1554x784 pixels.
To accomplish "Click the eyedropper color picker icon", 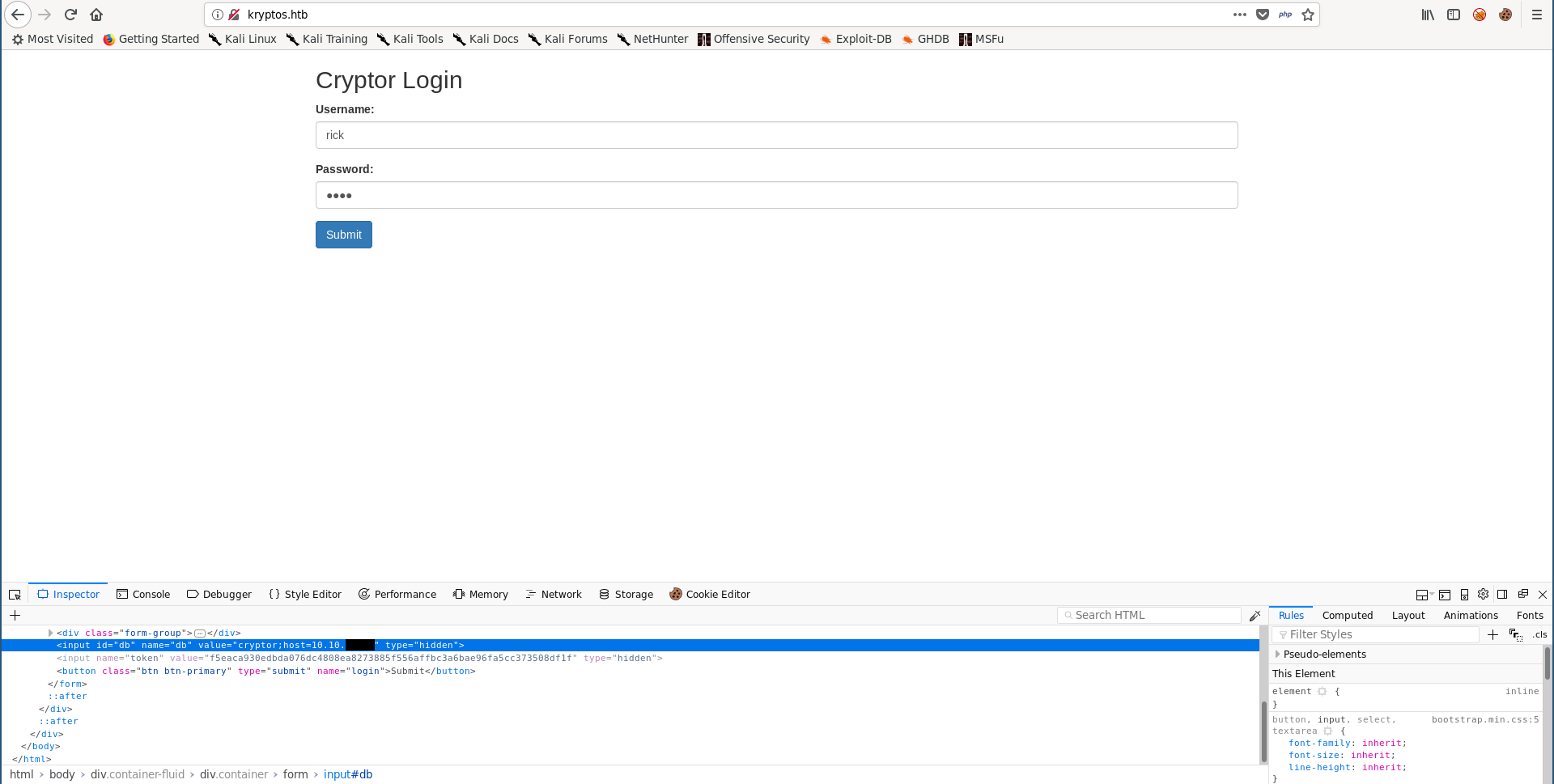I will [1255, 616].
